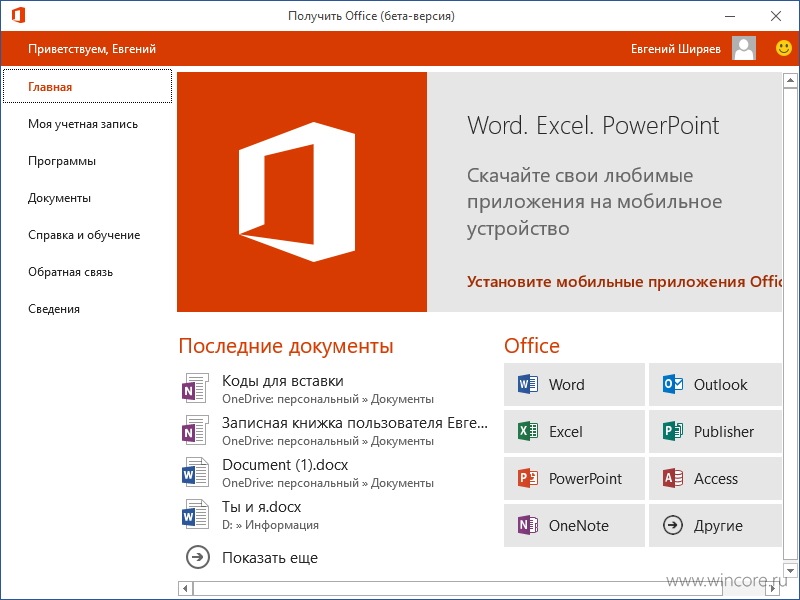Go to Программы section
Image resolution: width=800 pixels, height=600 pixels.
[62, 161]
